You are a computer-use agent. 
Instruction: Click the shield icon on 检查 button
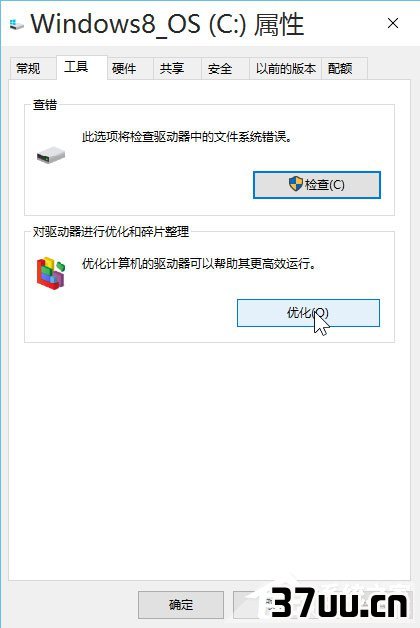[x=295, y=184]
